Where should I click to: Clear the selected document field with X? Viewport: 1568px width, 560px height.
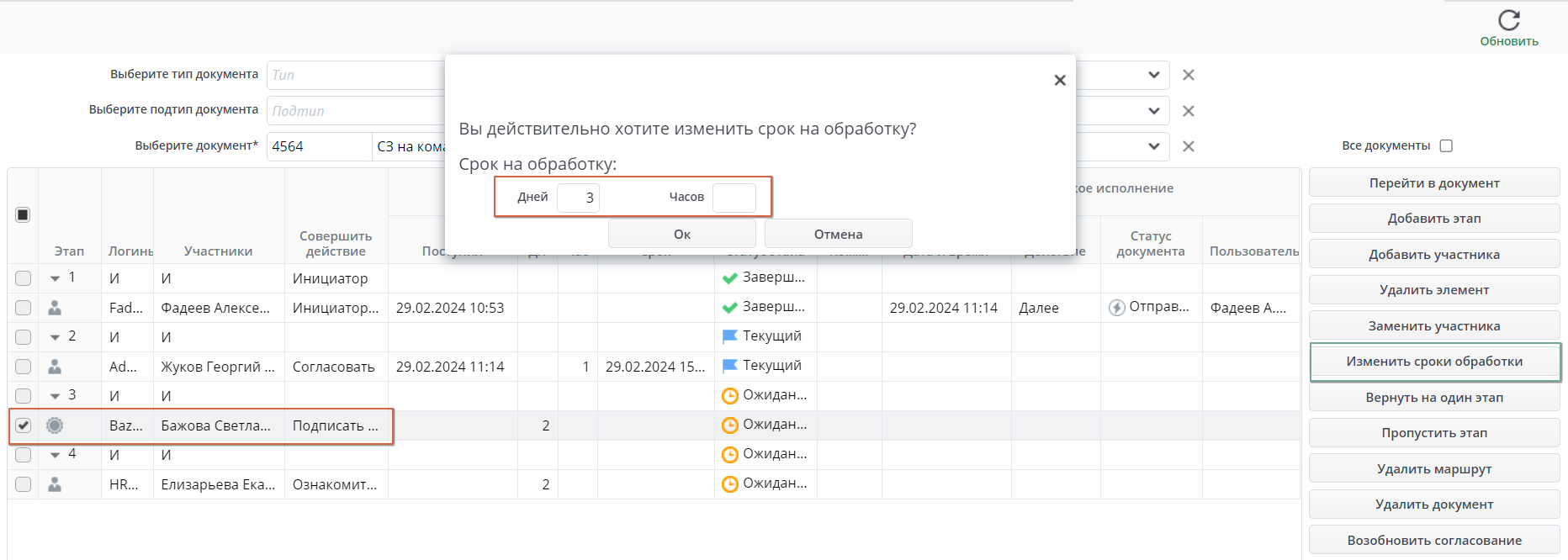(x=1189, y=146)
